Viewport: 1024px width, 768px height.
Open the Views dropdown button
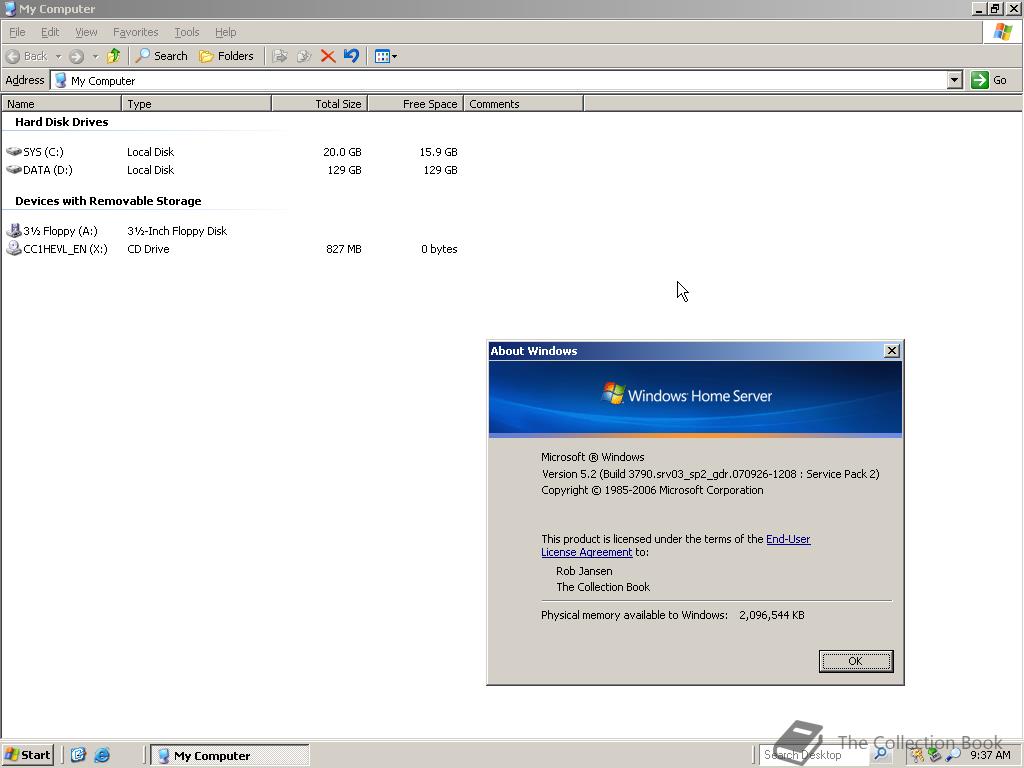pos(386,56)
